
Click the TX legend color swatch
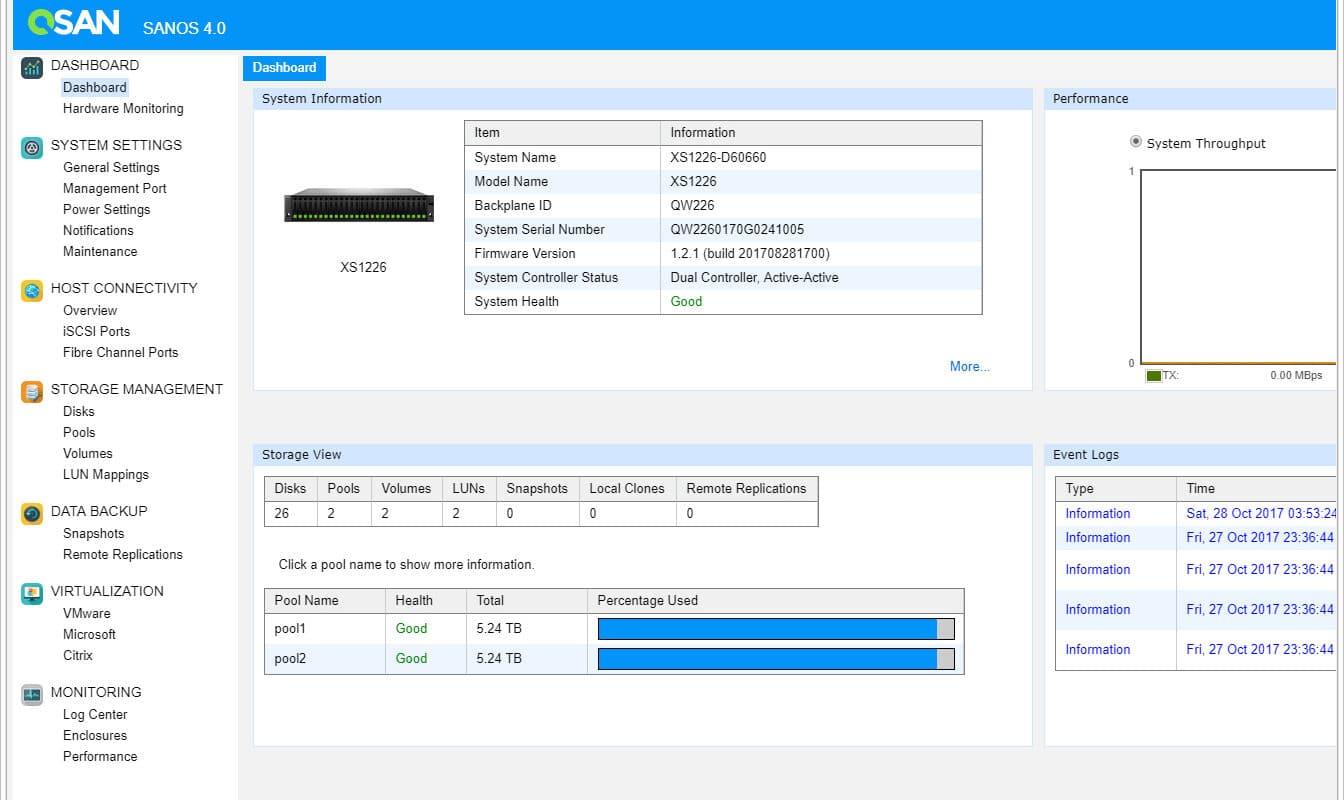pyautogui.click(x=1154, y=376)
